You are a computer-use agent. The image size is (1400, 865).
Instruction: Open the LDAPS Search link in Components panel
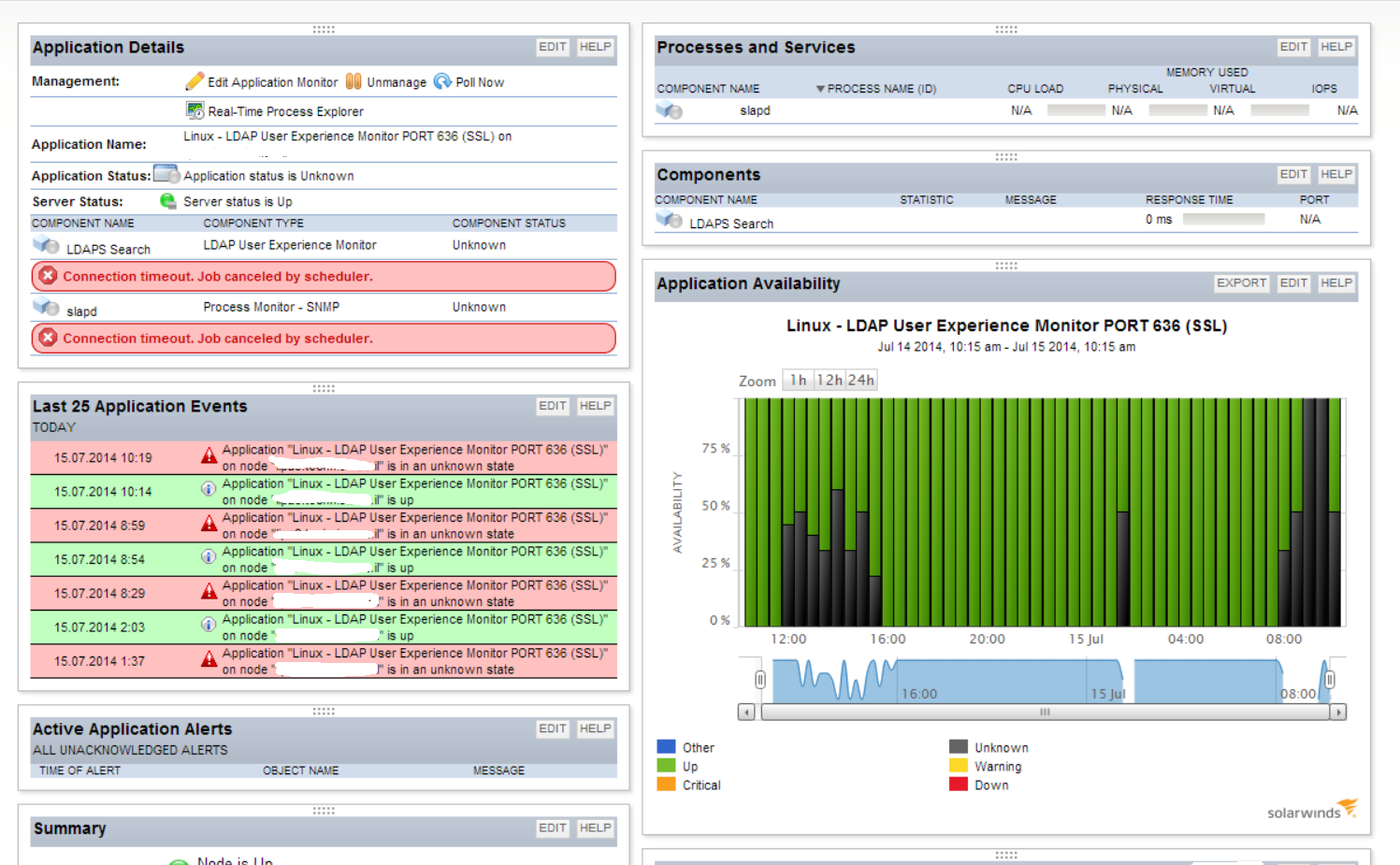[731, 224]
